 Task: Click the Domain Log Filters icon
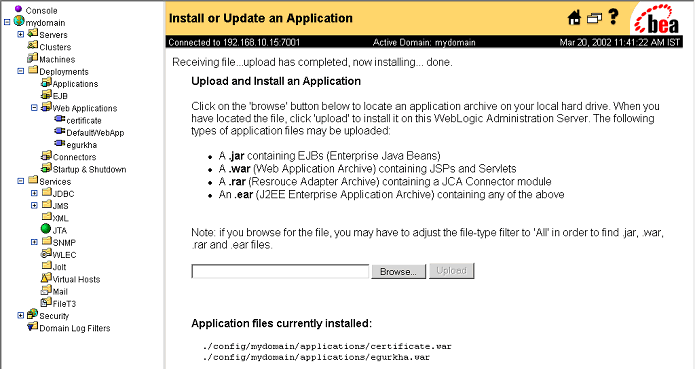pos(32,327)
